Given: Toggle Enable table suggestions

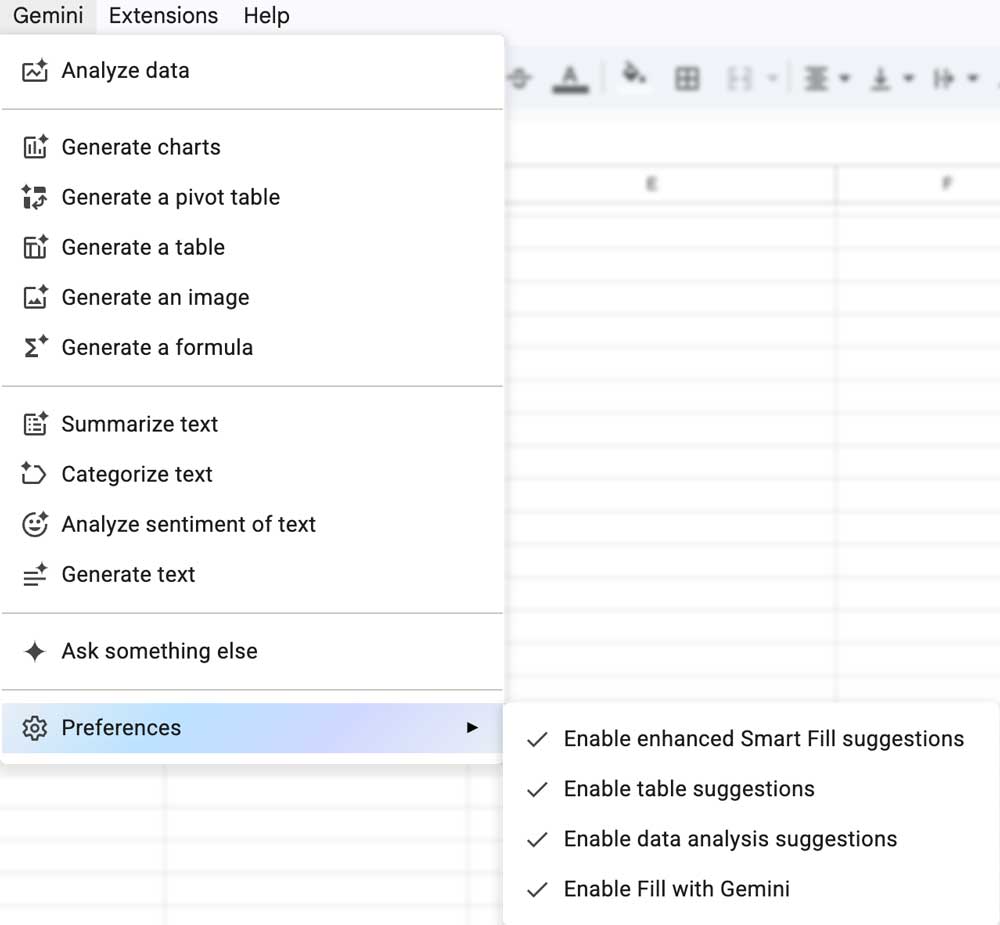Looking at the screenshot, I should [x=751, y=789].
